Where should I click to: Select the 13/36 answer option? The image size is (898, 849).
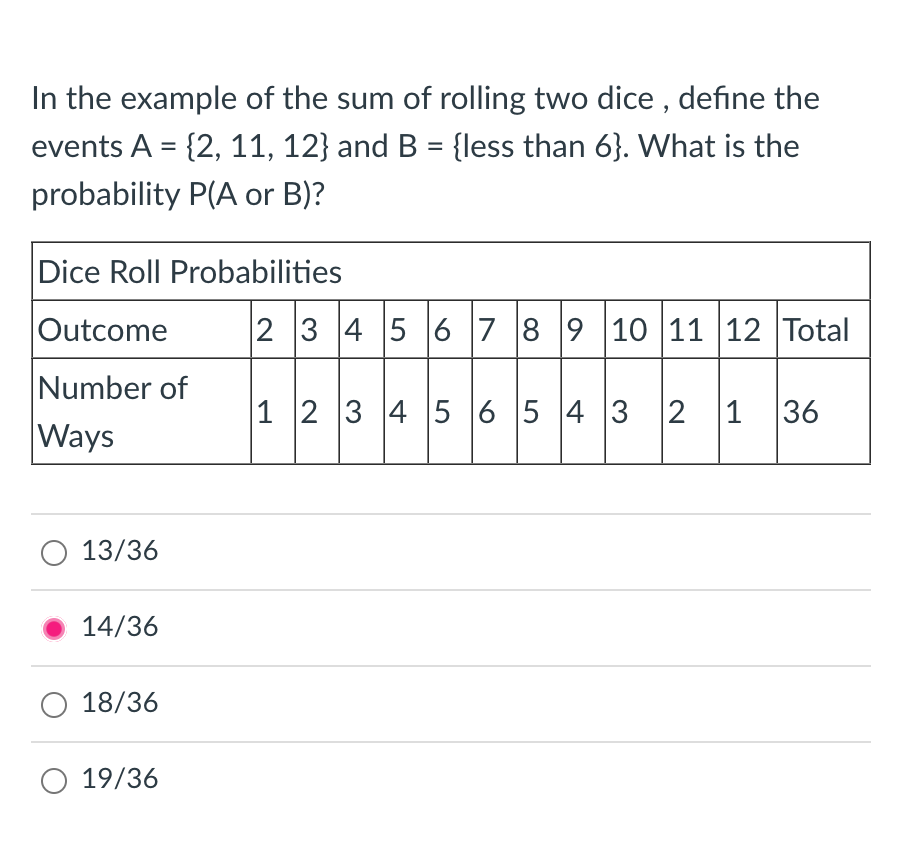pos(54,552)
